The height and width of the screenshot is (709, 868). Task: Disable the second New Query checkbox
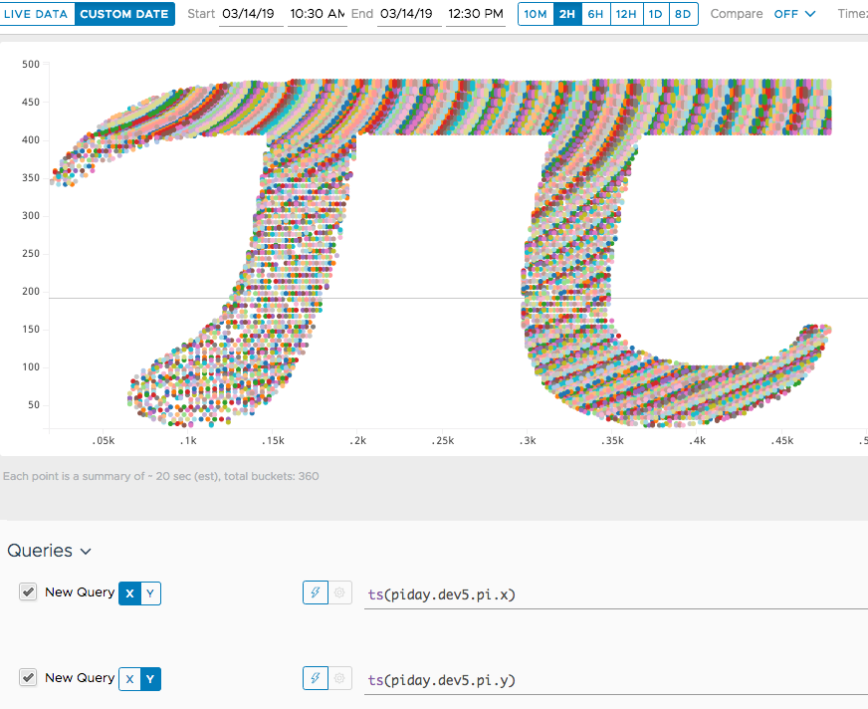click(x=28, y=678)
